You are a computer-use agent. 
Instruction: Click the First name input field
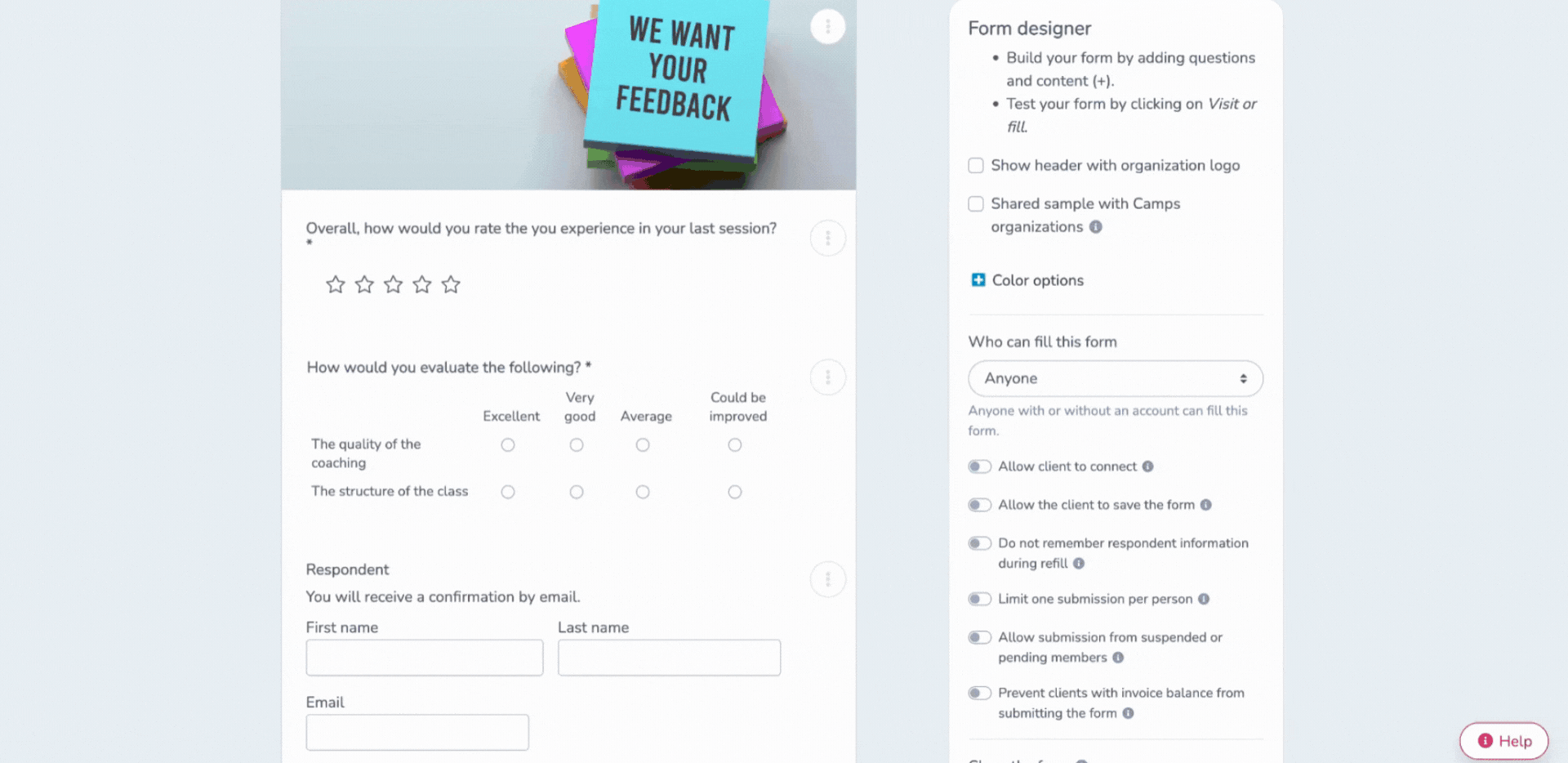click(x=424, y=657)
